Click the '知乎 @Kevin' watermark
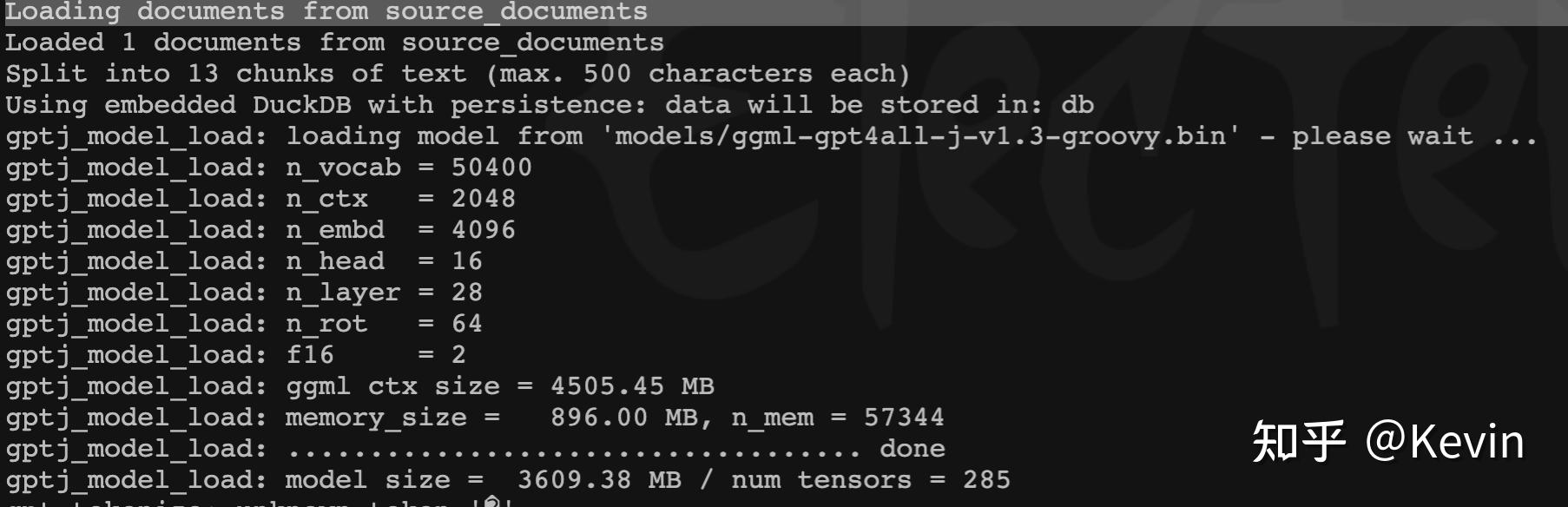This screenshot has height=507, width=1568. 1387,442
